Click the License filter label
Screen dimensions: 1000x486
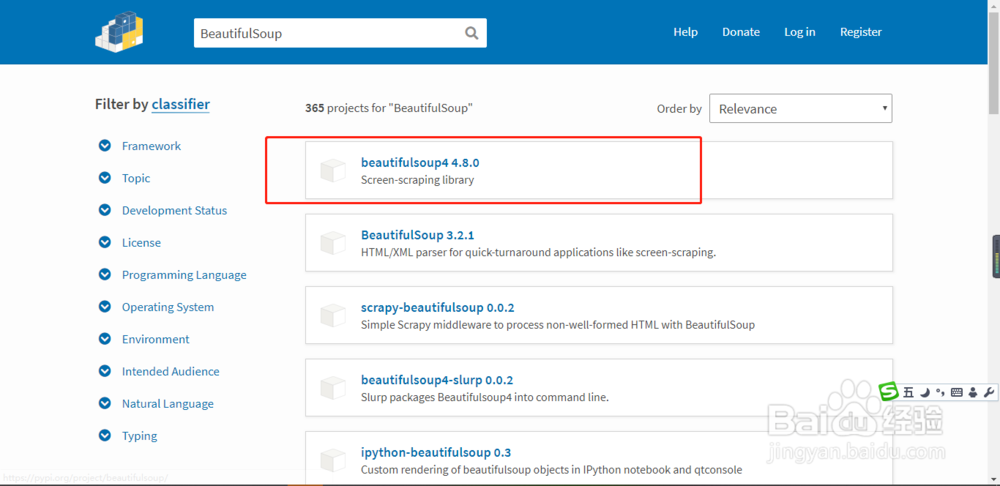[141, 242]
